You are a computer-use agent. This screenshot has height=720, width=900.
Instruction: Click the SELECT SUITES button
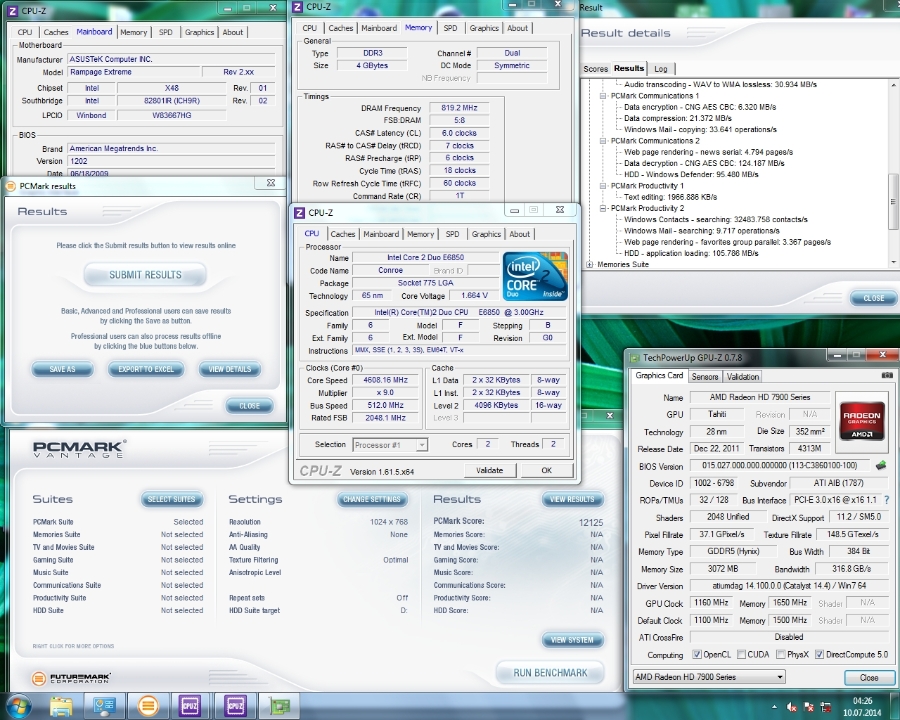click(171, 500)
